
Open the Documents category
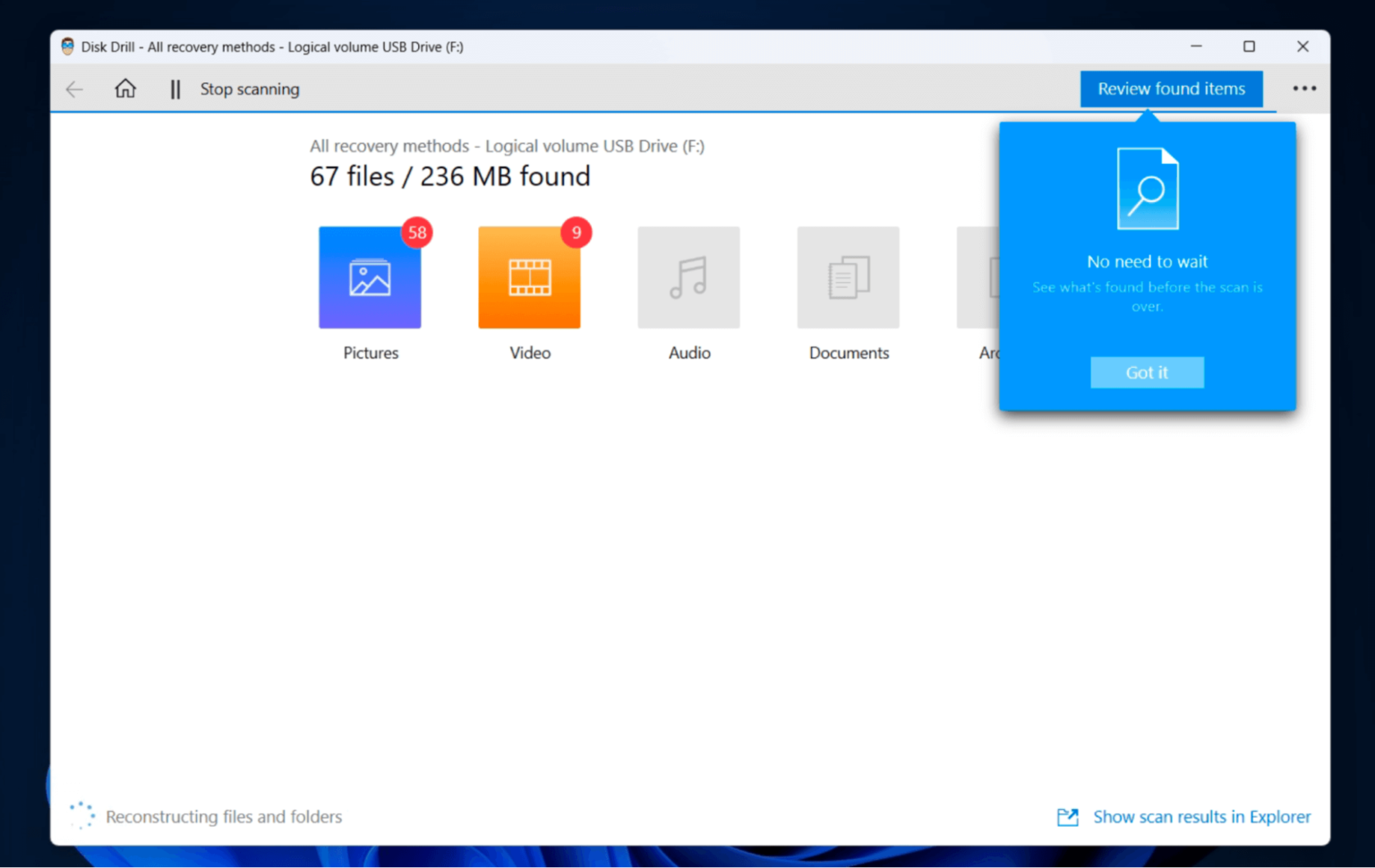[848, 277]
